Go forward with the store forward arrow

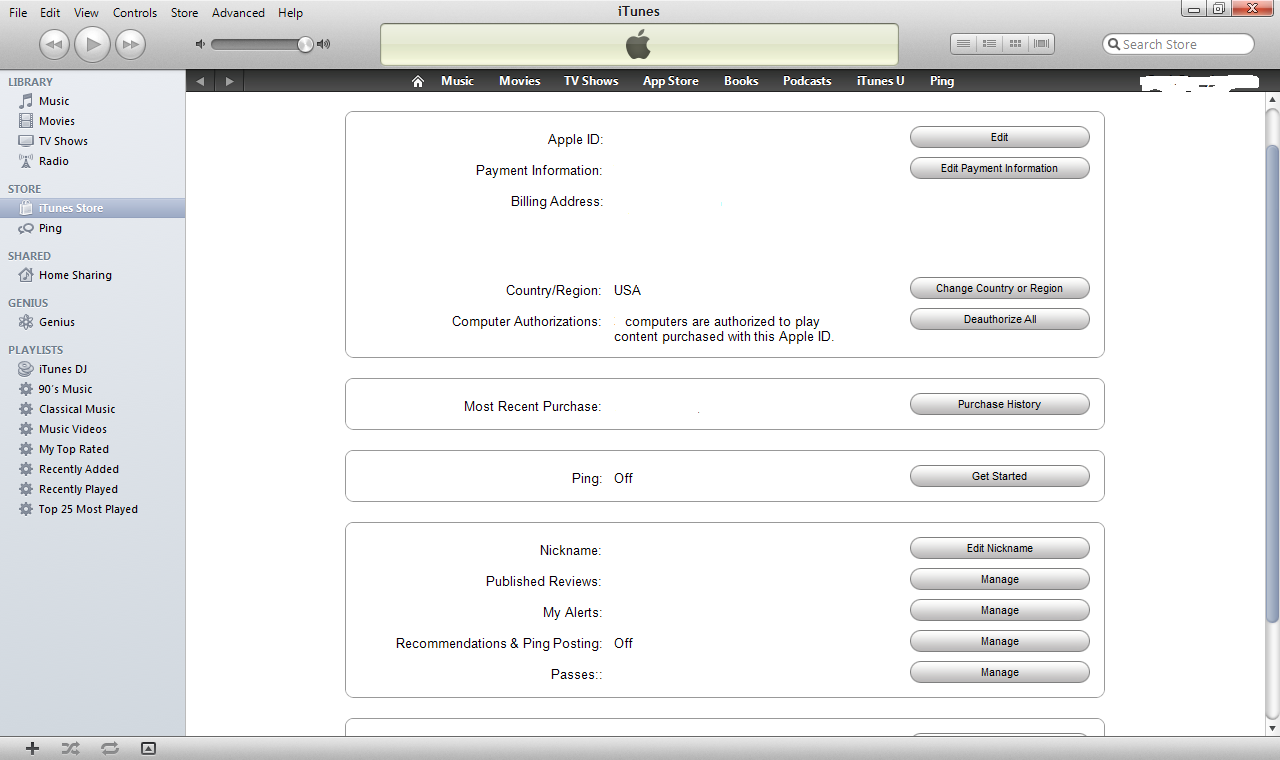(x=229, y=81)
